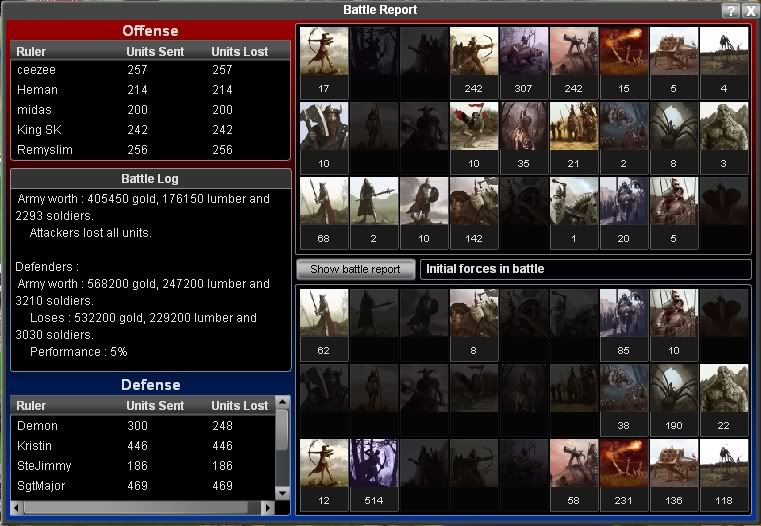Click Offense Units Lost column header

click(x=239, y=51)
